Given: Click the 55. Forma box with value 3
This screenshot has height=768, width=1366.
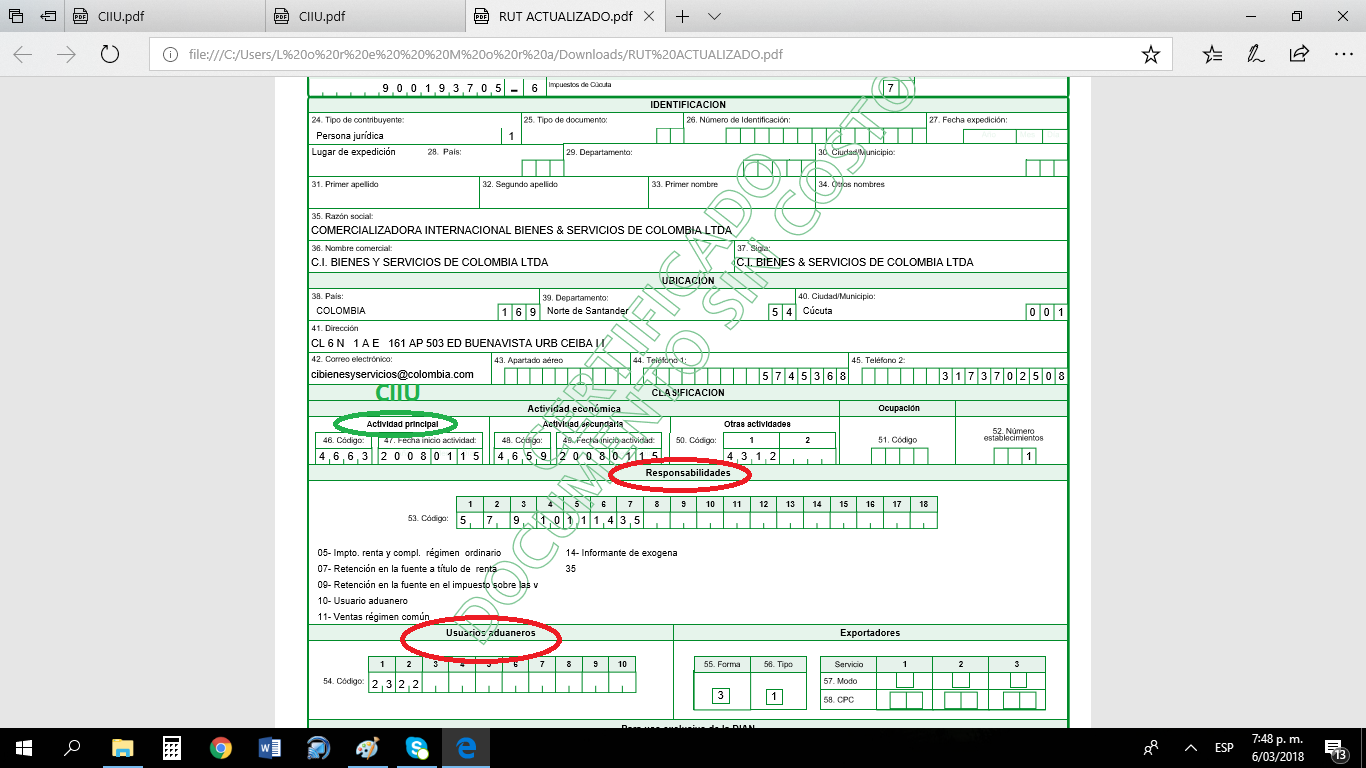Looking at the screenshot, I should point(721,696).
